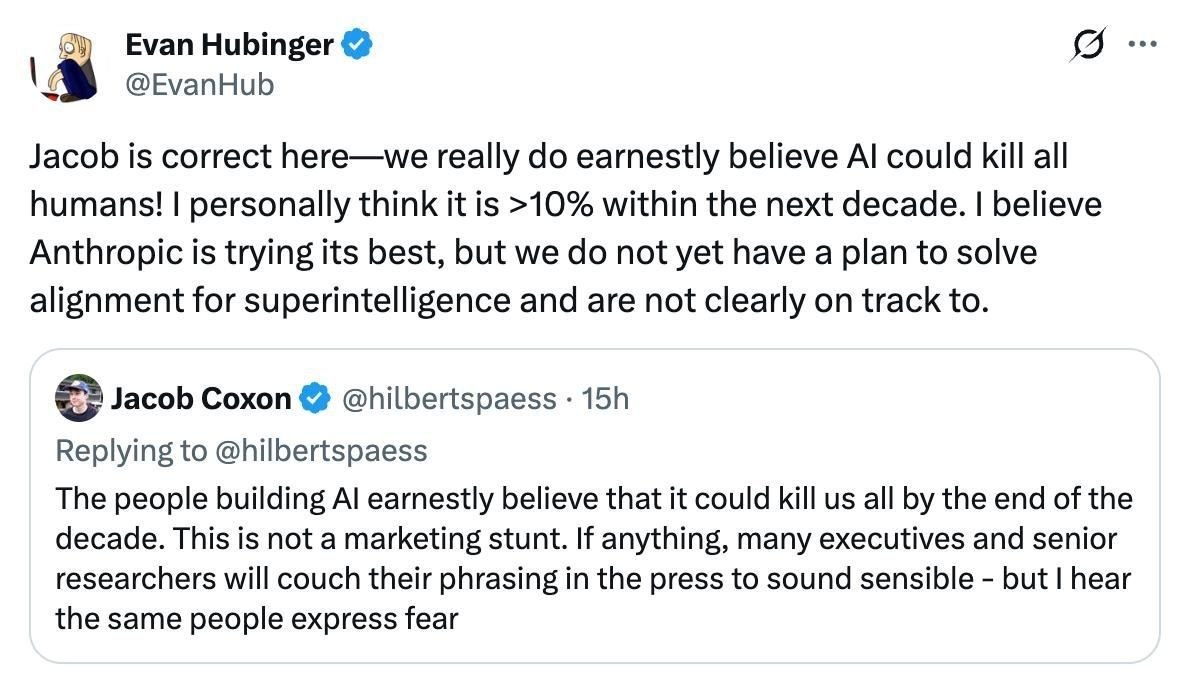
Task: Click Evan Hubinger's blue verified badge
Action: coord(357,44)
